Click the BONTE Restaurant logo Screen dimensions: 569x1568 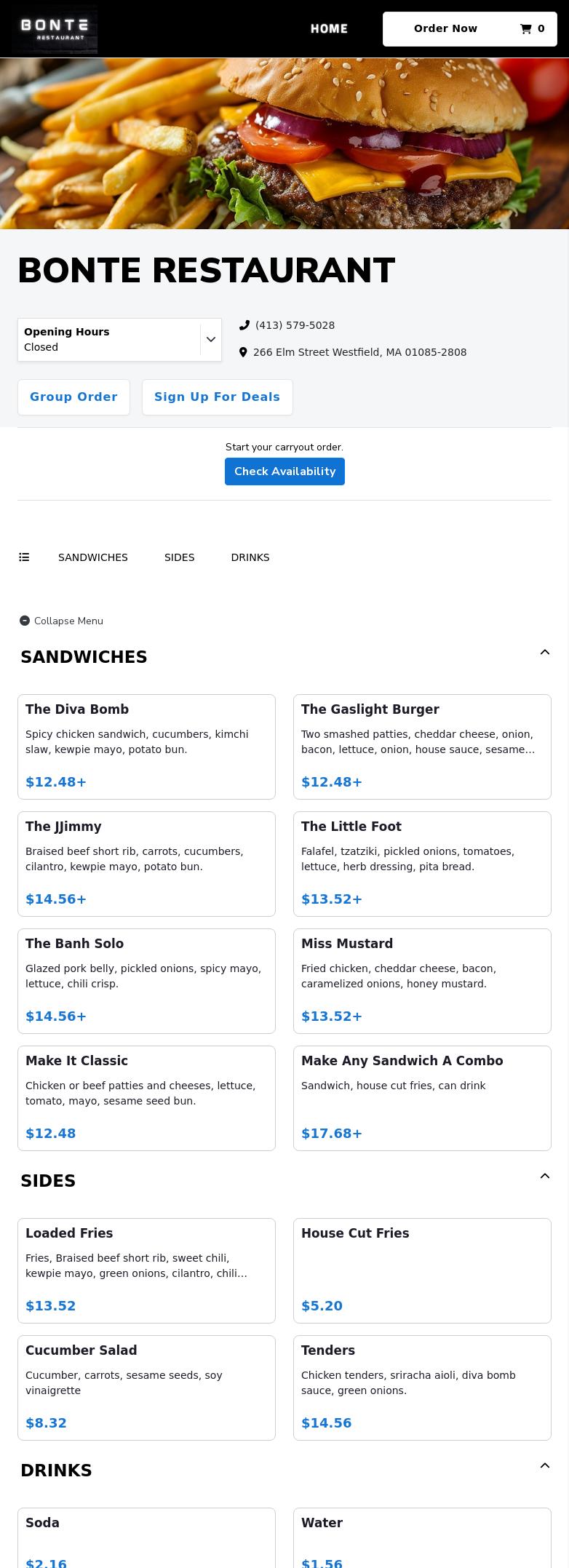55,28
